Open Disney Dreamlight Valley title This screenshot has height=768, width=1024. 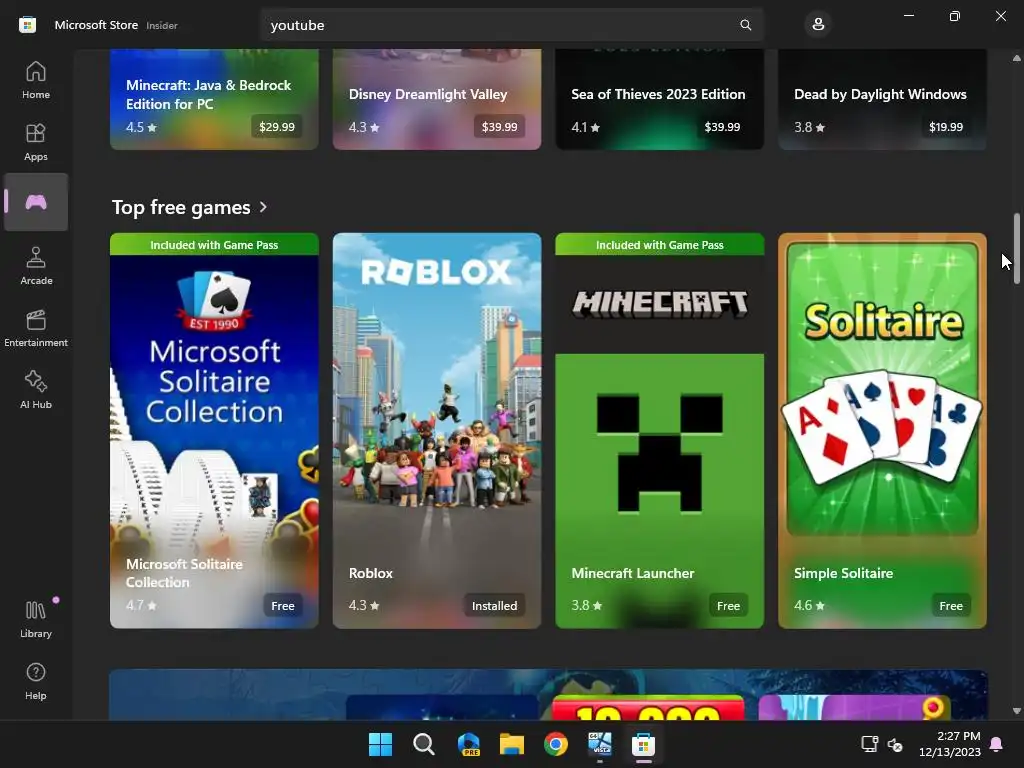tap(428, 94)
